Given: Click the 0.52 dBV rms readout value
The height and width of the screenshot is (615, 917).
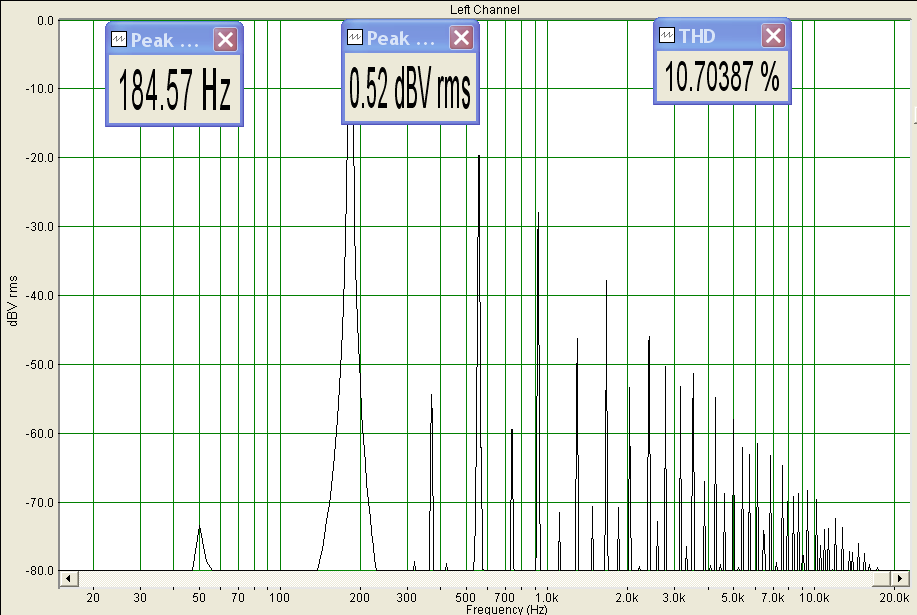Looking at the screenshot, I should coord(410,88).
